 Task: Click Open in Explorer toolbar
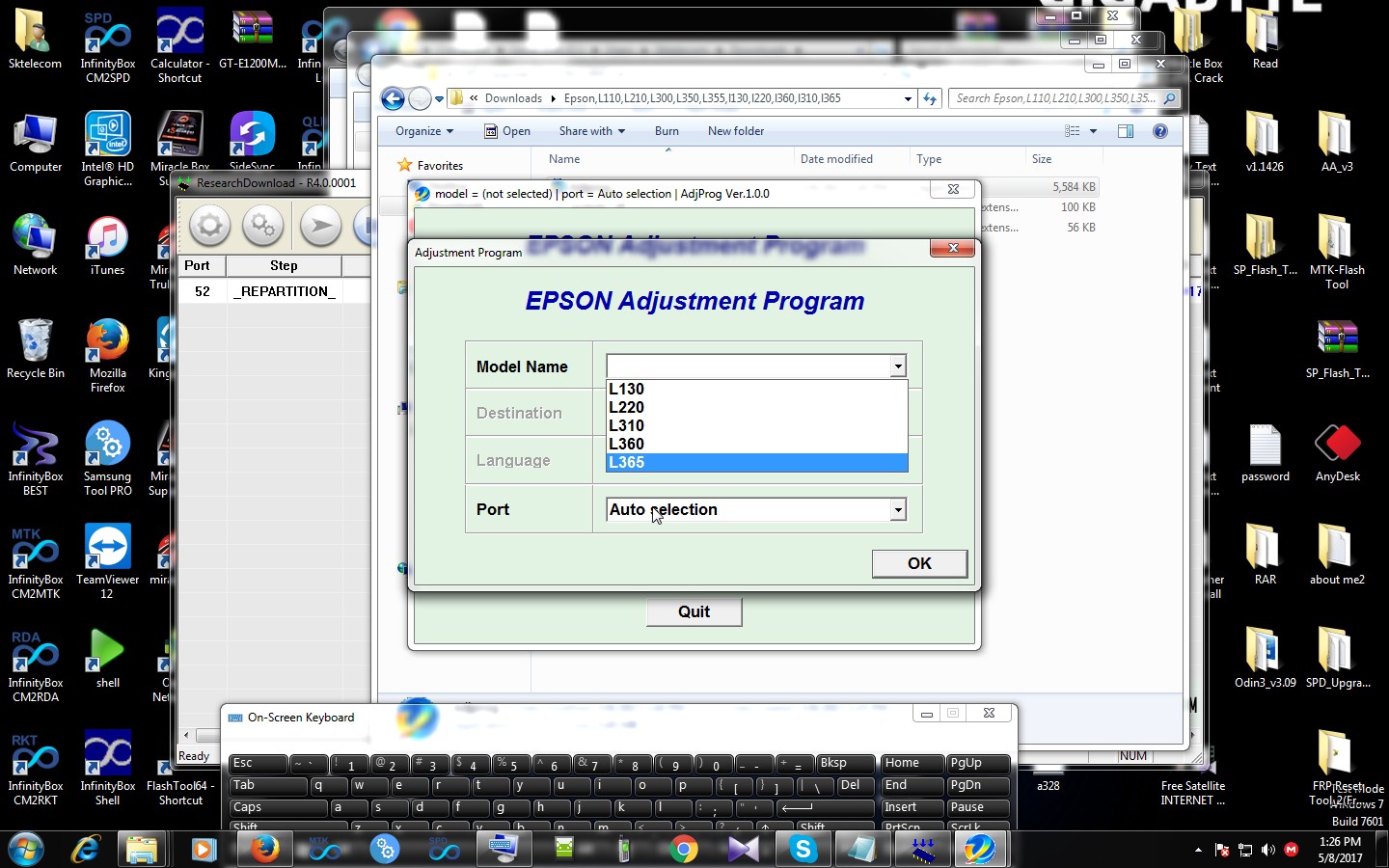(x=507, y=131)
